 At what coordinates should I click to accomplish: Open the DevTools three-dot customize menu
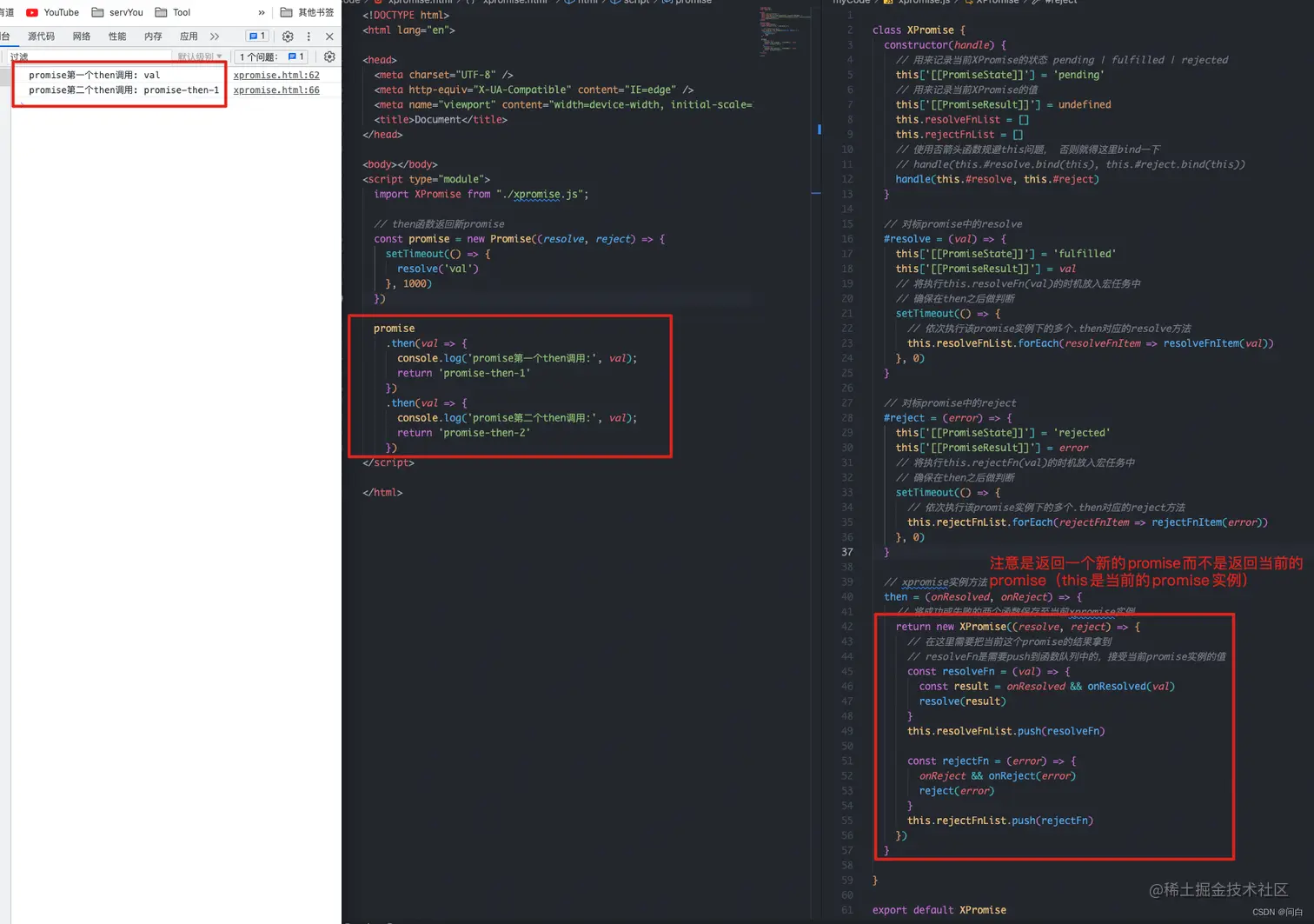click(309, 37)
